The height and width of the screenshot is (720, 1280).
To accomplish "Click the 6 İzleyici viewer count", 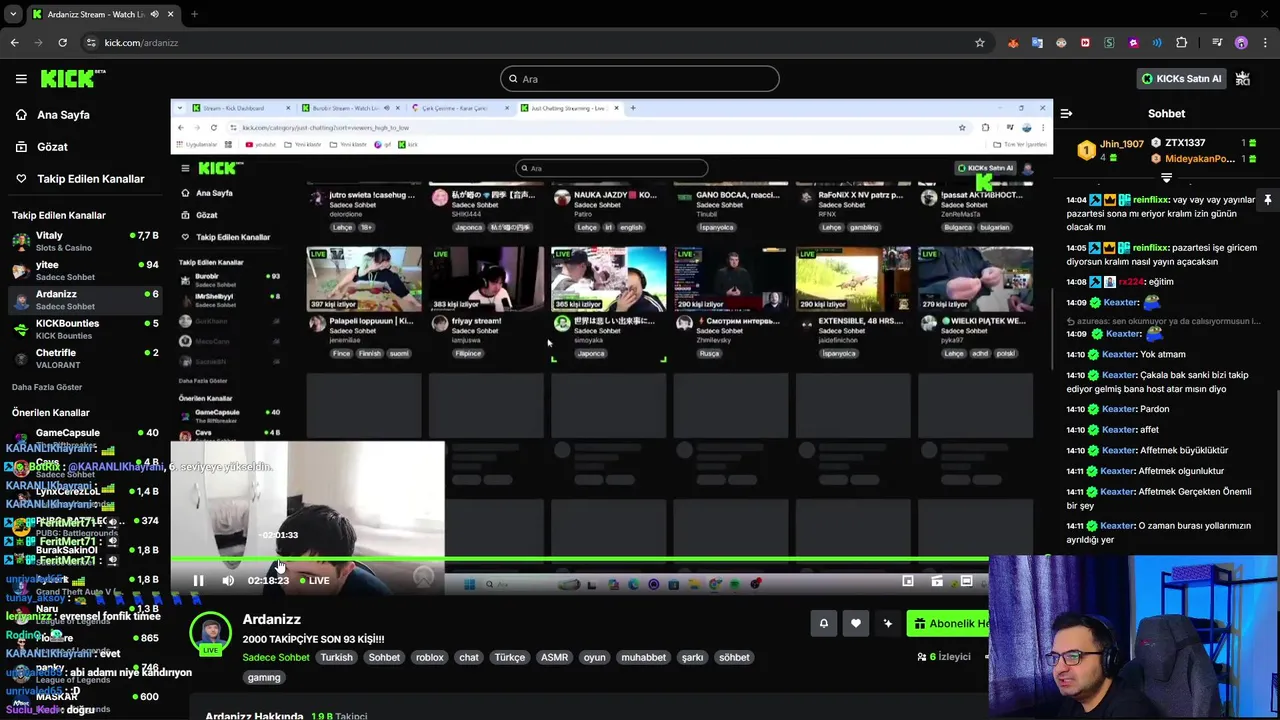I will [x=944, y=657].
